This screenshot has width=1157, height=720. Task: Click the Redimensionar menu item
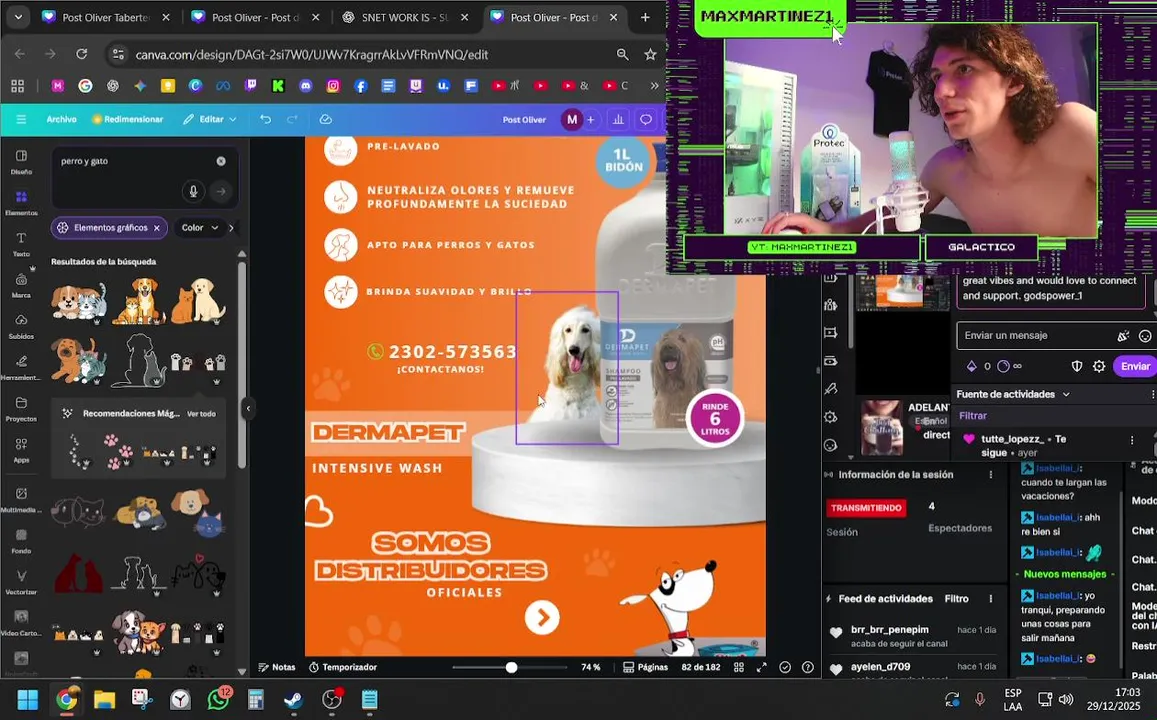(128, 120)
